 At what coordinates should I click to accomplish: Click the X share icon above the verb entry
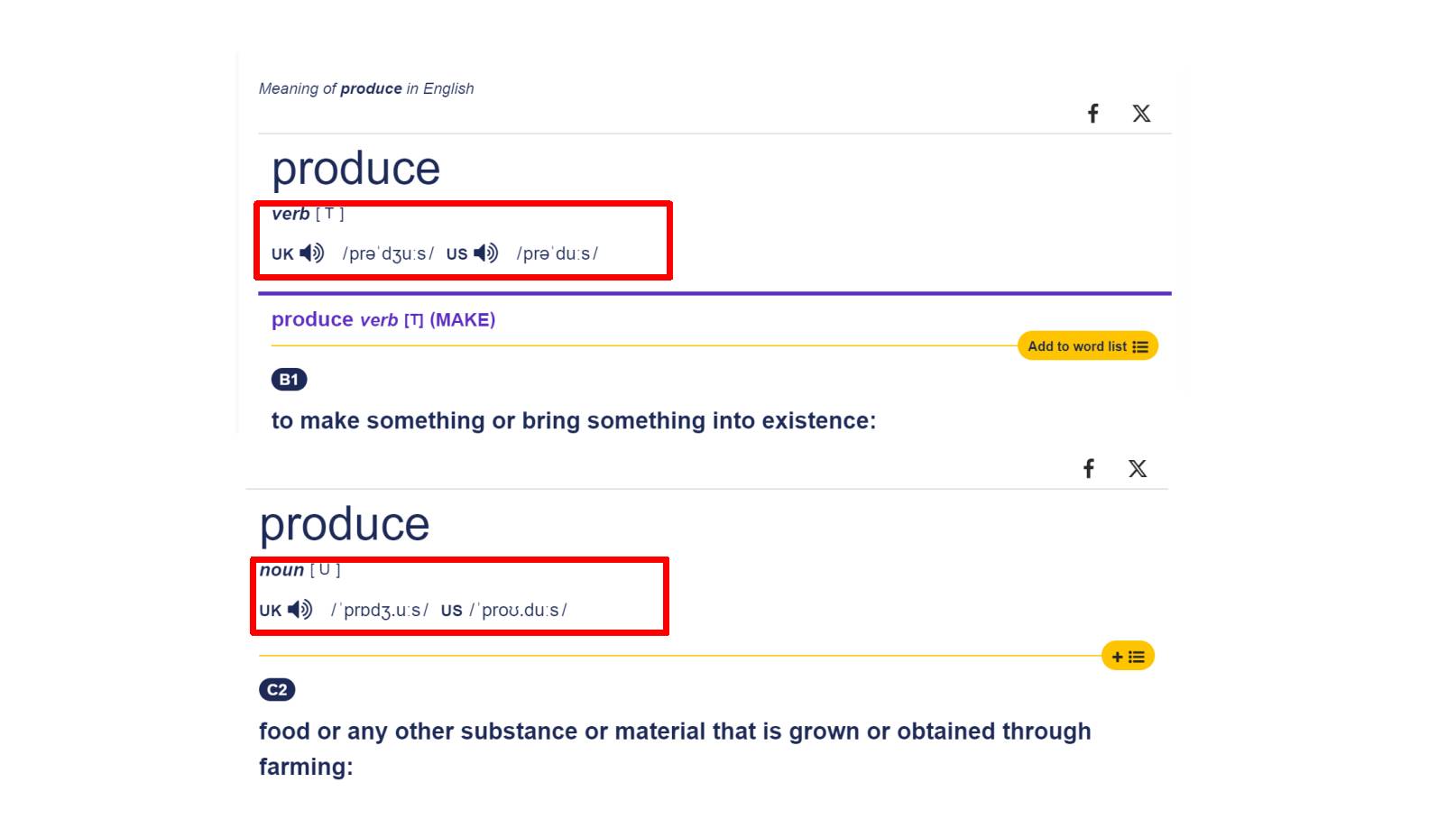coord(1141,114)
